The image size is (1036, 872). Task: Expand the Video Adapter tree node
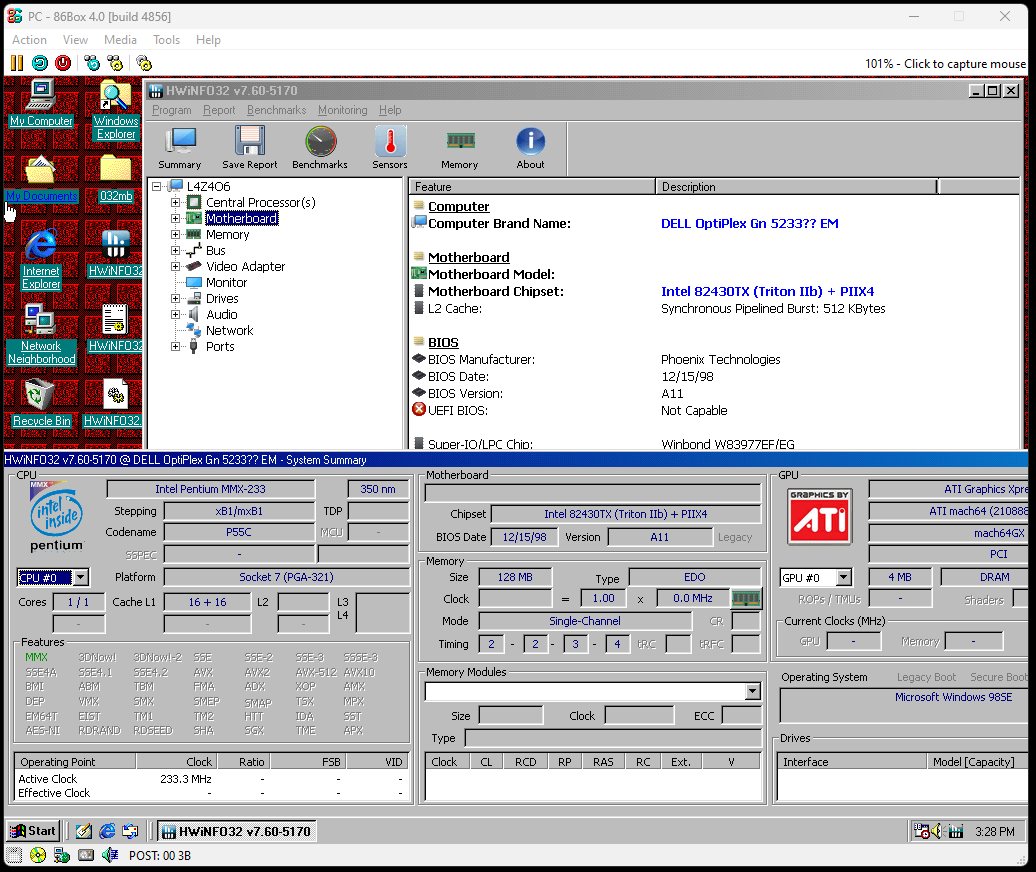[x=175, y=266]
